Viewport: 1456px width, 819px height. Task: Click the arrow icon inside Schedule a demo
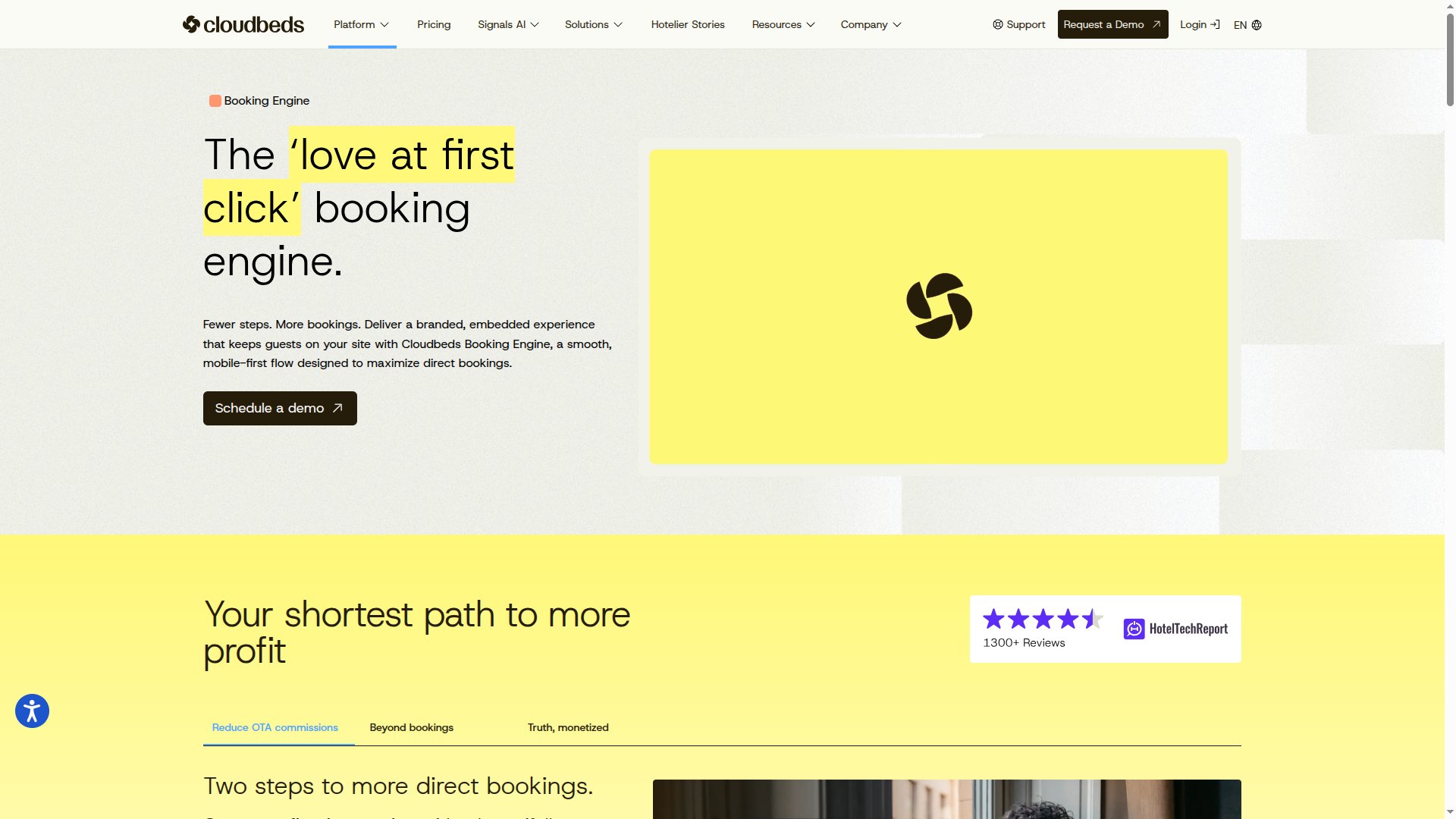click(x=337, y=408)
